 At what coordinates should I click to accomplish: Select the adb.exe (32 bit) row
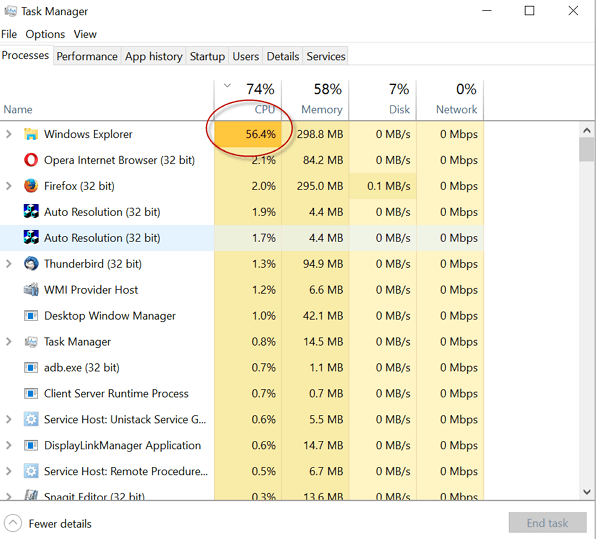[x=242, y=367]
